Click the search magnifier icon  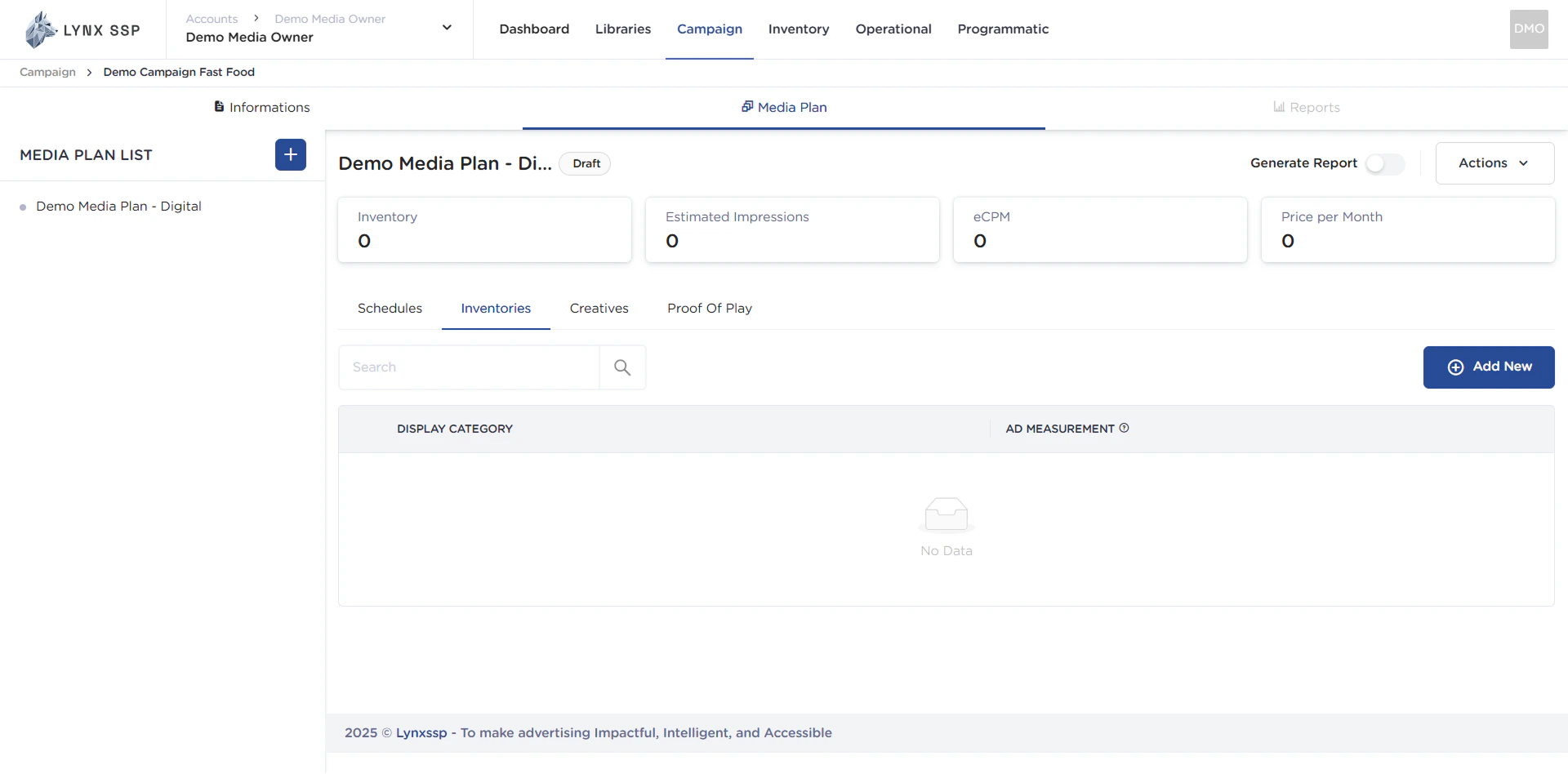622,367
